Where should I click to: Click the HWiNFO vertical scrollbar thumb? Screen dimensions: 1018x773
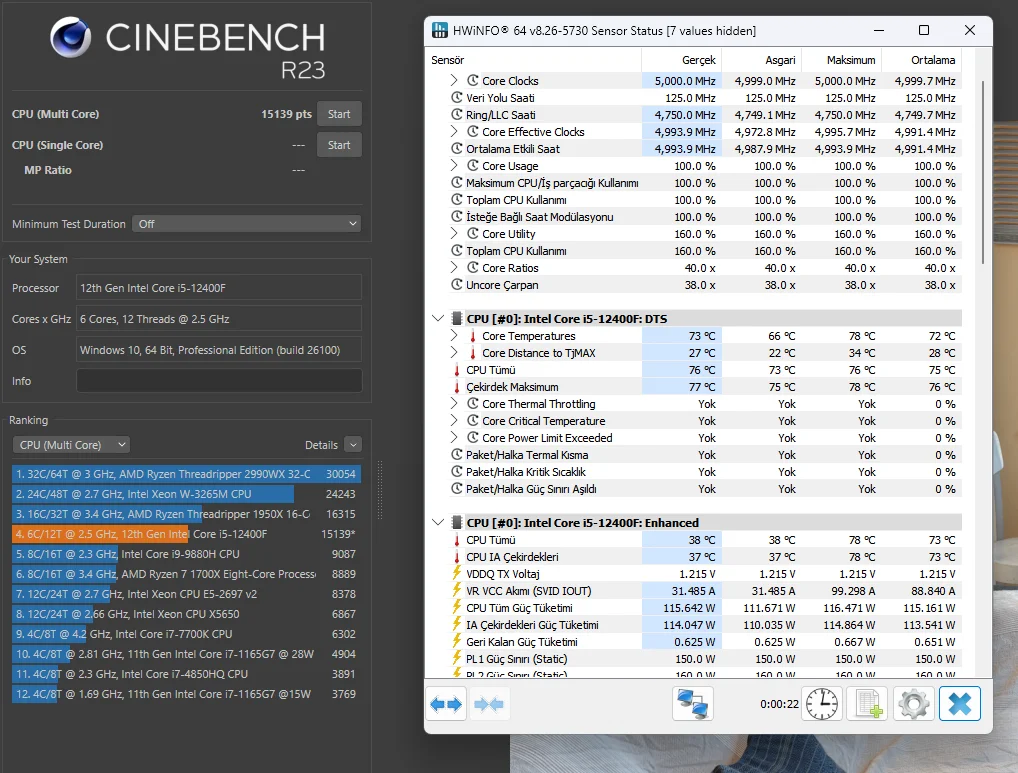pos(983,172)
